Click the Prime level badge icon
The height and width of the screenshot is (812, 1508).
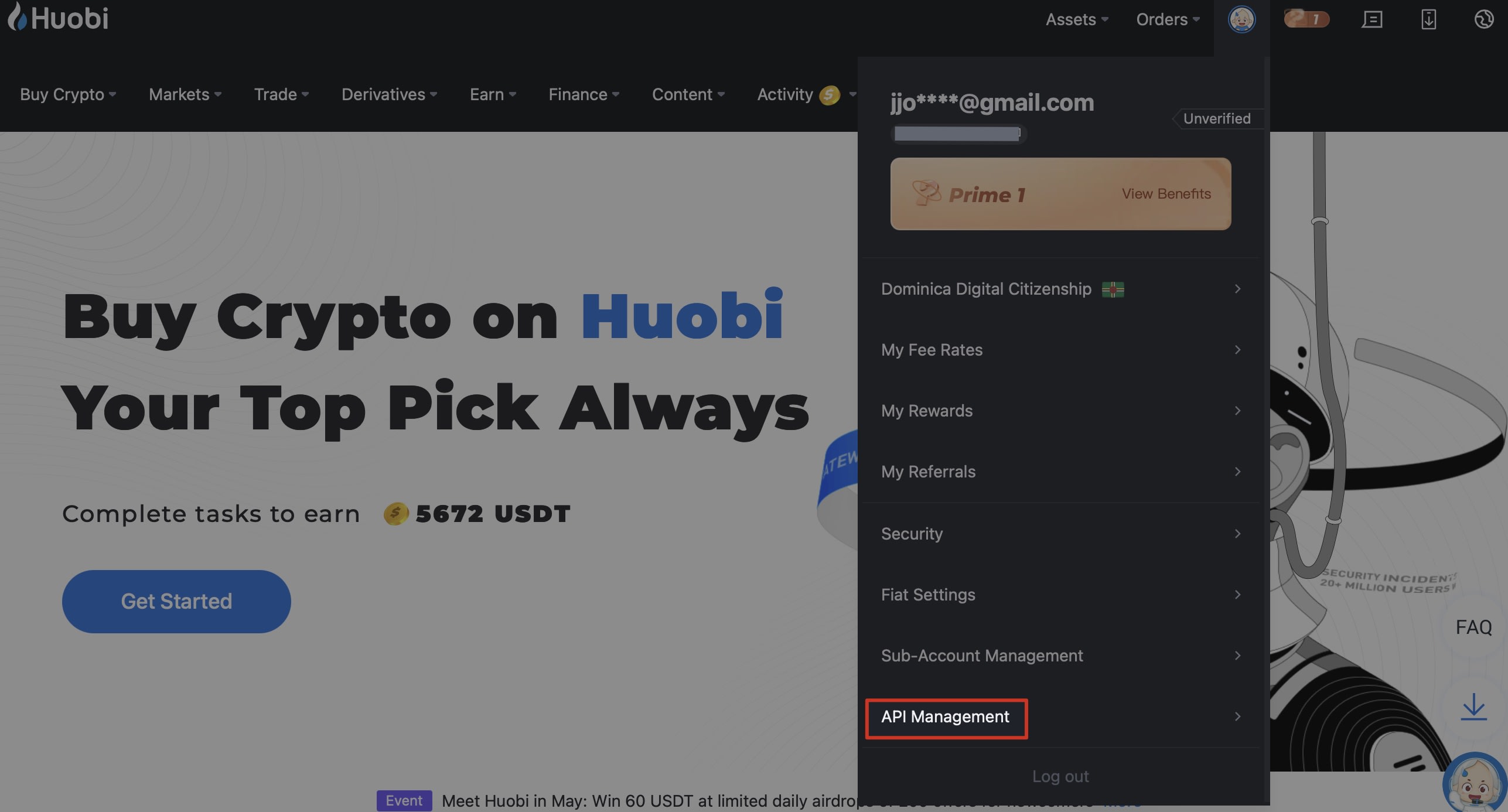pos(1306,19)
